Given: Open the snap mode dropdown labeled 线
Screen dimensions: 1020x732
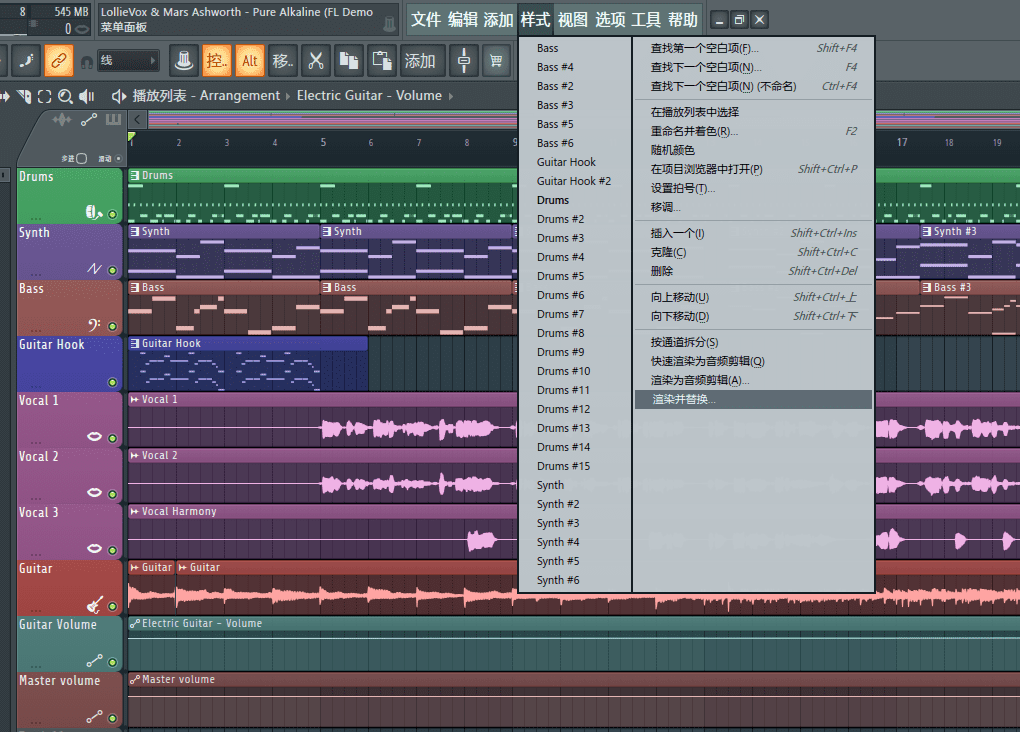Looking at the screenshot, I should pos(128,61).
